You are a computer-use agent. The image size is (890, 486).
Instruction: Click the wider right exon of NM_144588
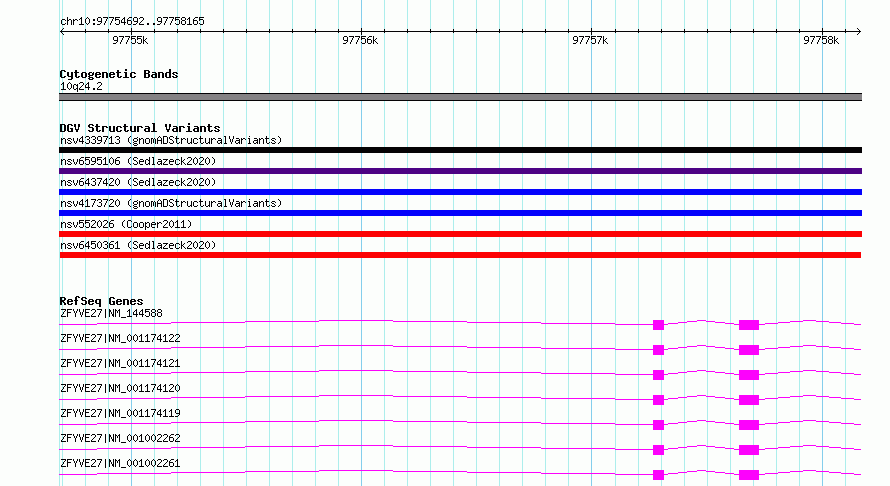749,325
